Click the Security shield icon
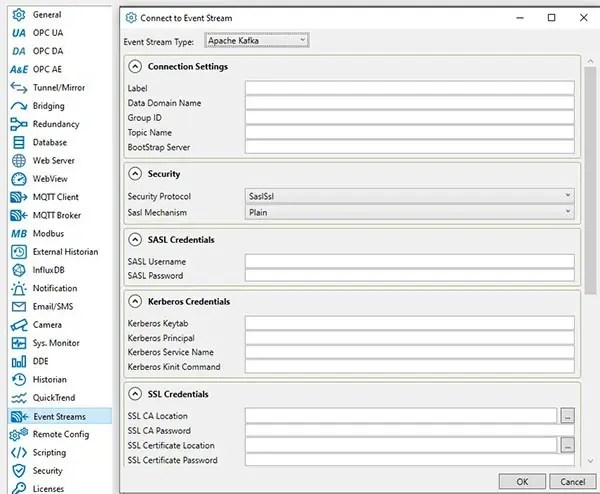600x494 pixels. click(19, 471)
